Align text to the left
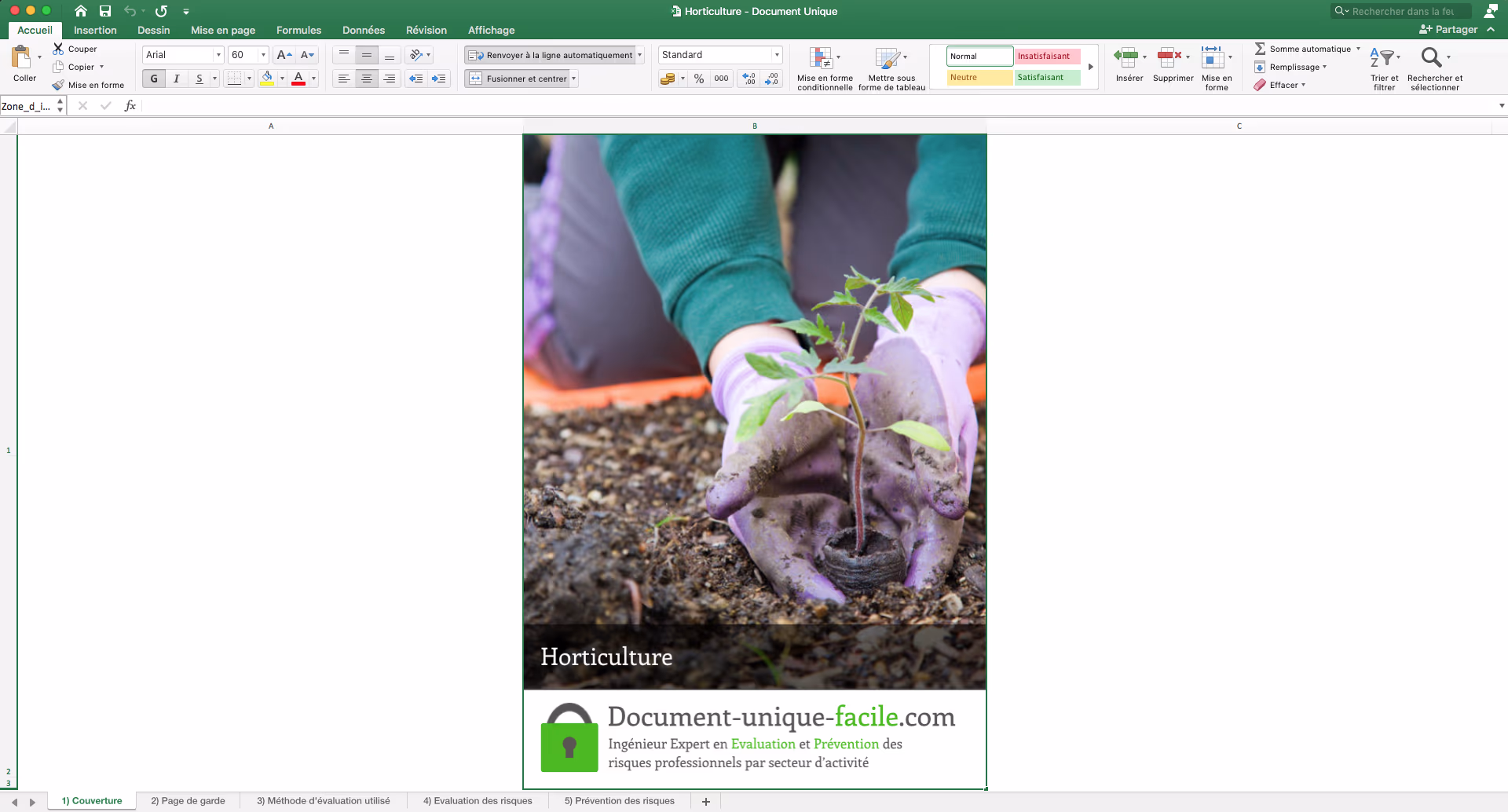Screen dimensions: 1508x812 [344, 79]
